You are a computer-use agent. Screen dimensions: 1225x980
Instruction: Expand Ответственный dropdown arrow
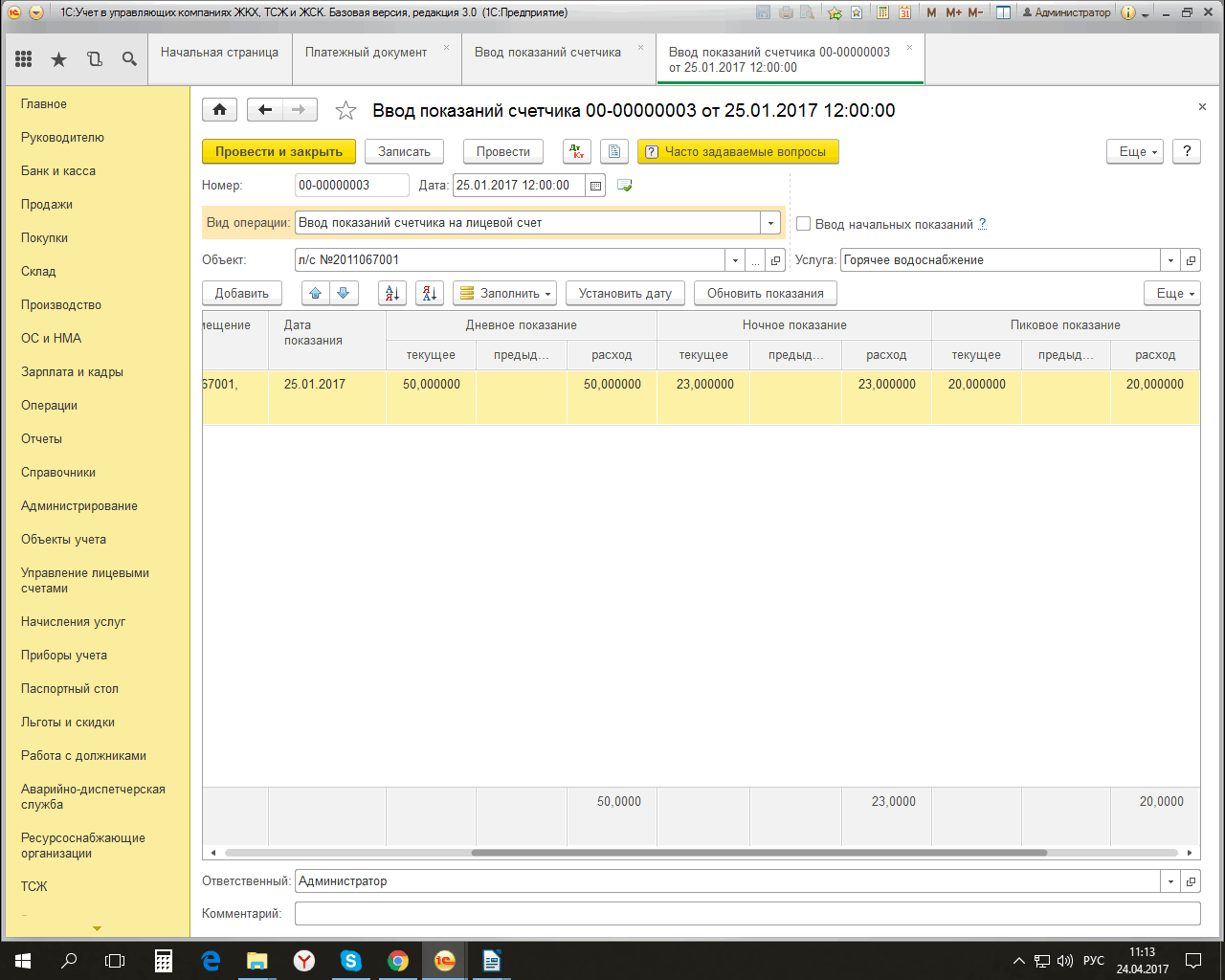point(1170,881)
